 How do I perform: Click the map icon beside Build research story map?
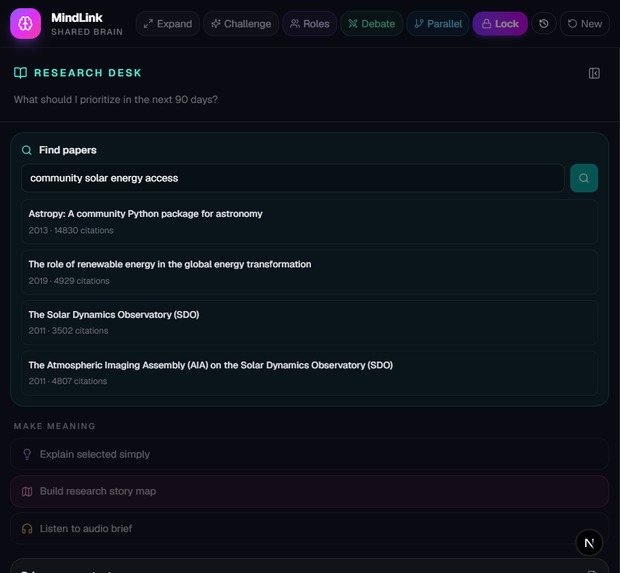coord(27,492)
